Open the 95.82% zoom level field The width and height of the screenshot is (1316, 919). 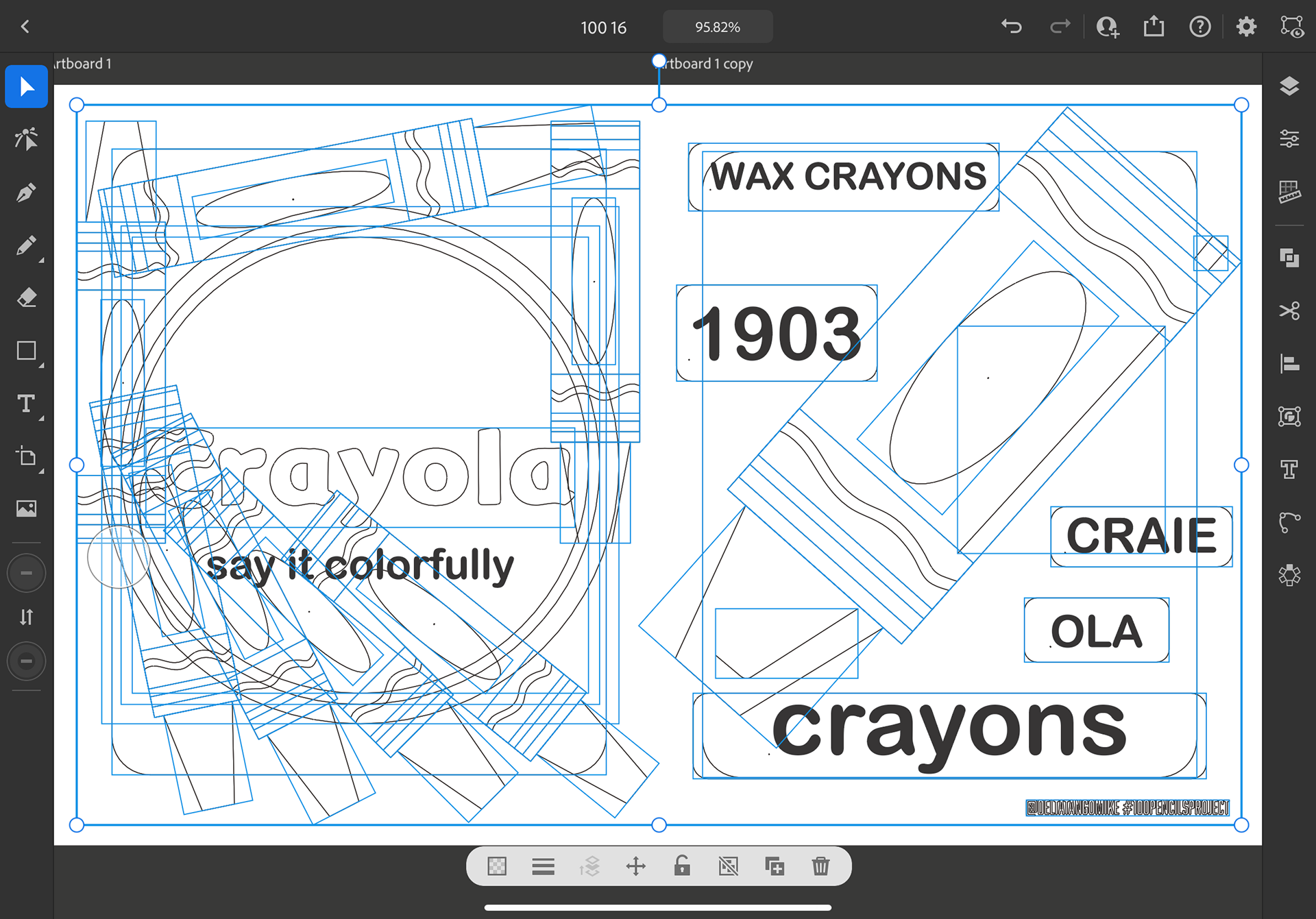coord(718,27)
